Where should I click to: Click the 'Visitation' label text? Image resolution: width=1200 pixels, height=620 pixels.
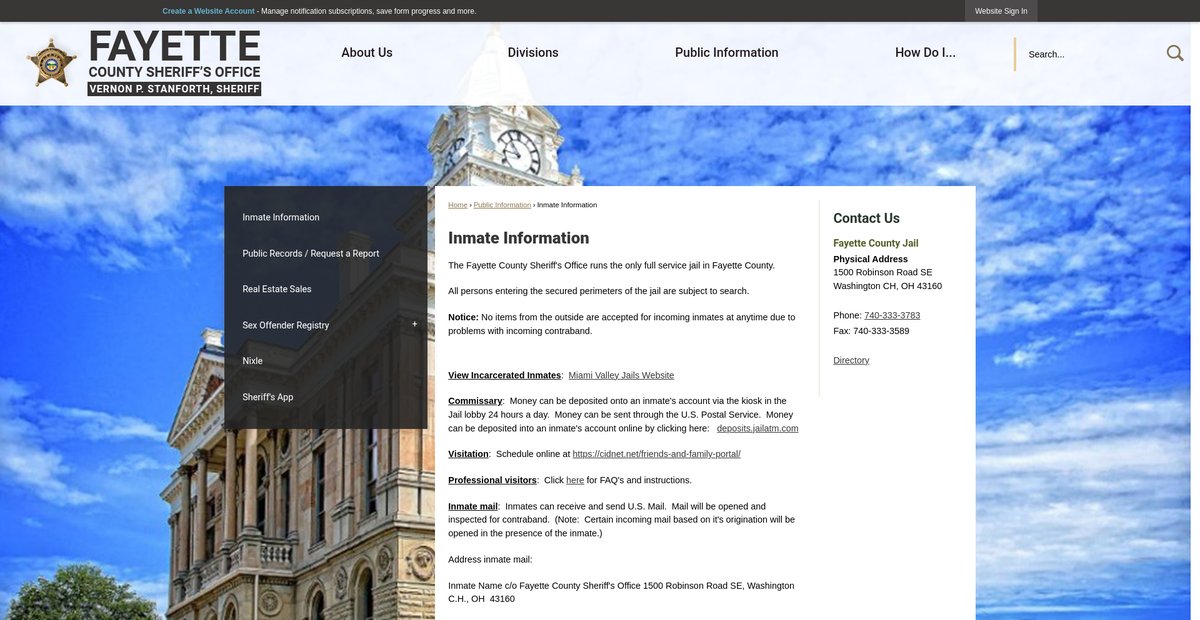[468, 454]
